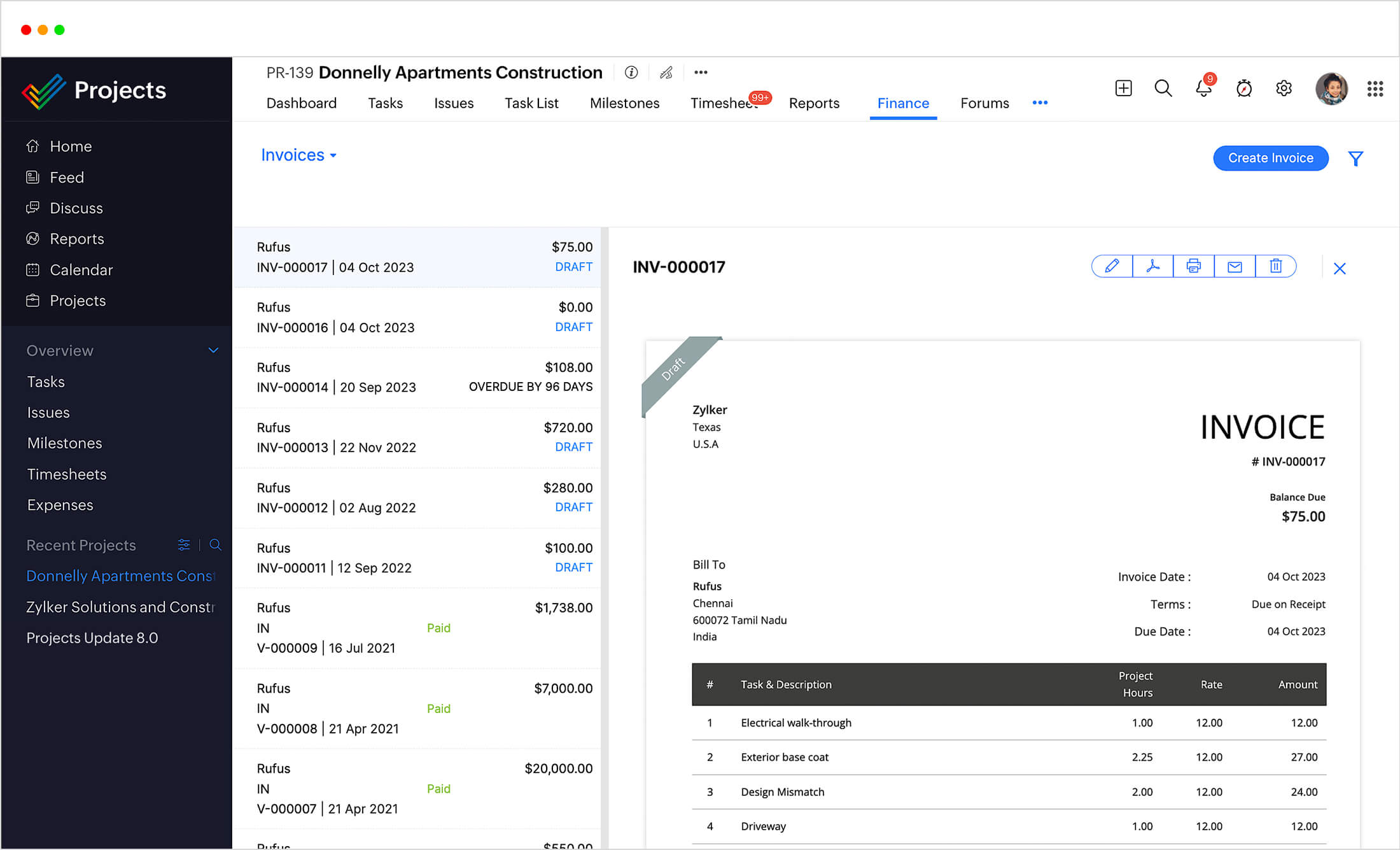Click the email icon on INV-000017
This screenshot has width=1400, height=850.
point(1235,267)
